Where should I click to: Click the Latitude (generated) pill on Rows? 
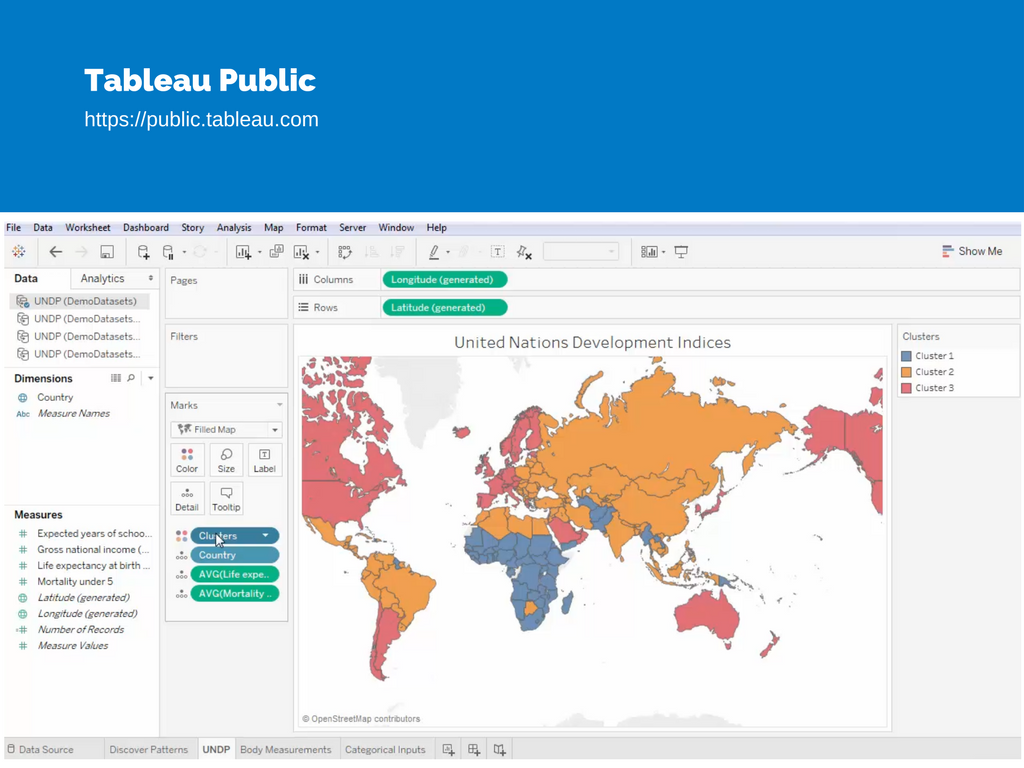point(444,308)
